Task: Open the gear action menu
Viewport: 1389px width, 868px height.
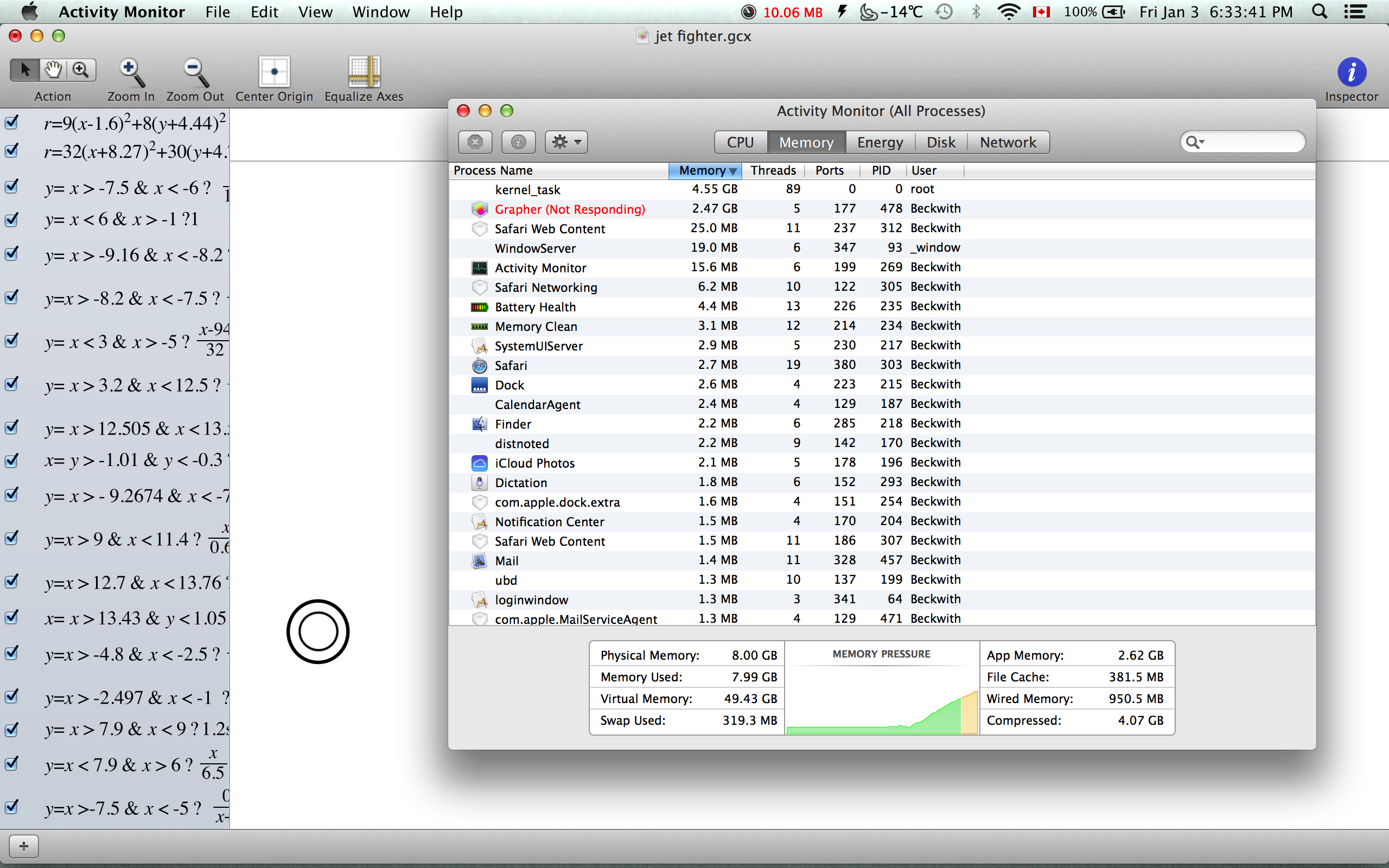Action: pyautogui.click(x=566, y=142)
